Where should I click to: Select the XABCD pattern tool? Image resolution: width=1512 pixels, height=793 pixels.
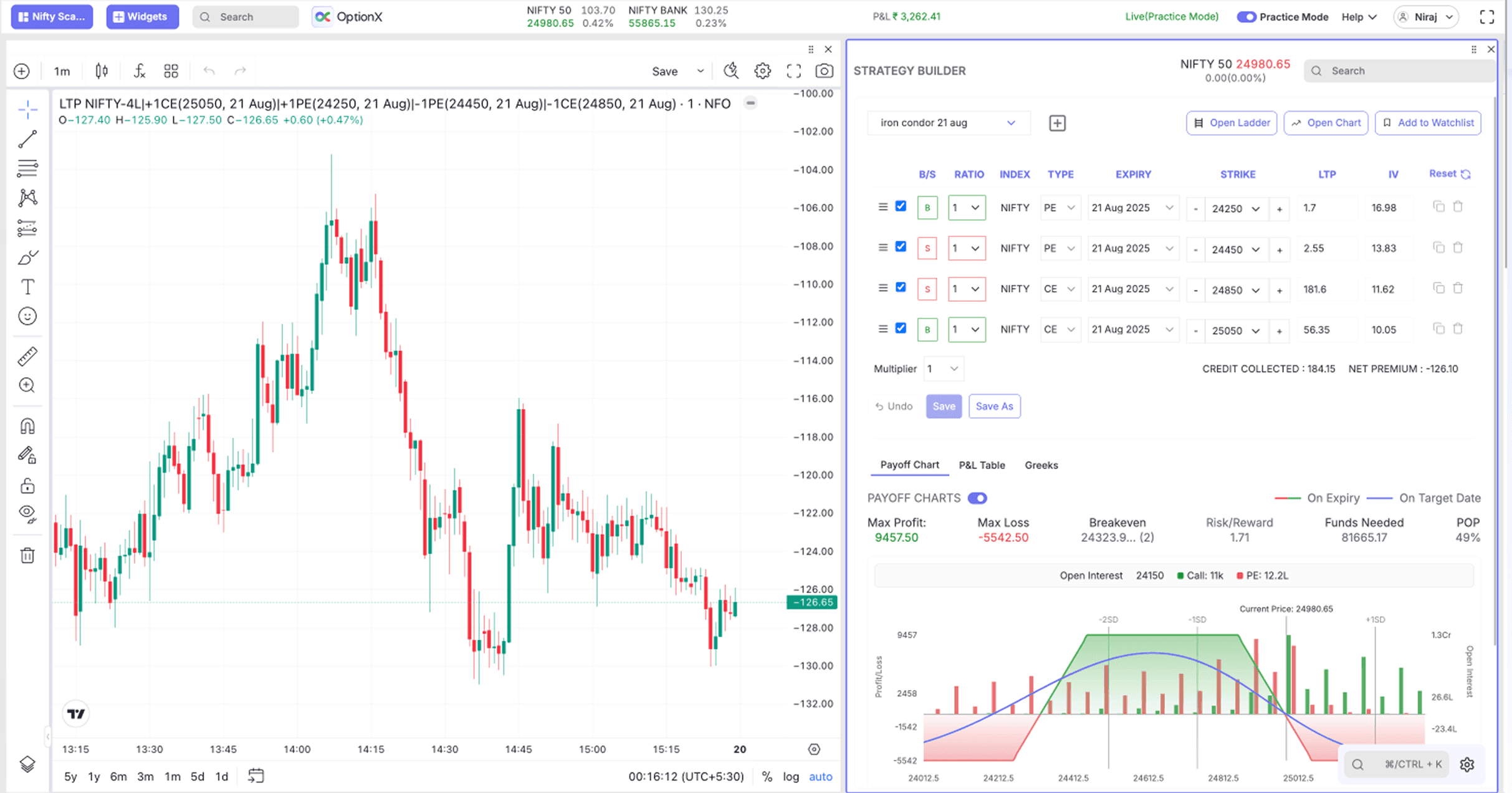point(27,198)
